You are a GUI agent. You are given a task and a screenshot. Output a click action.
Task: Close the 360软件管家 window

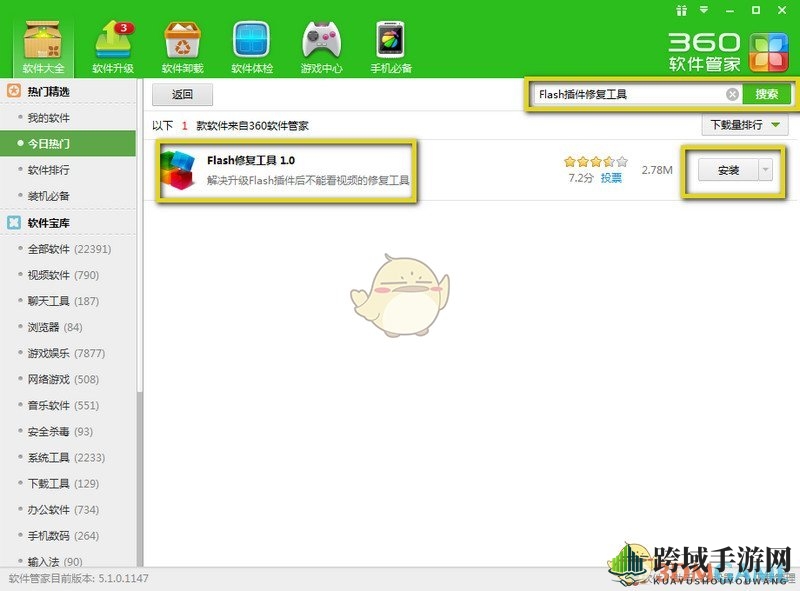click(x=782, y=10)
